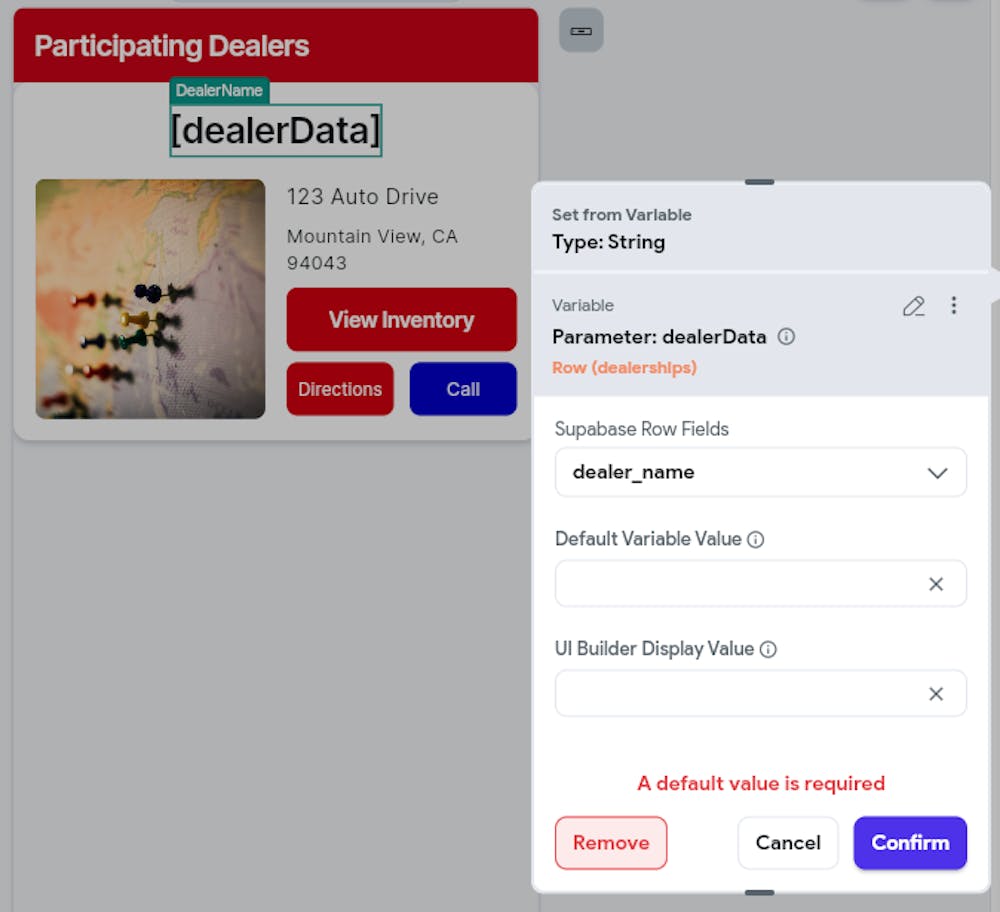Viewport: 1000px width, 912px height.
Task: Click the gray widget icon above canvas
Action: tap(581, 31)
